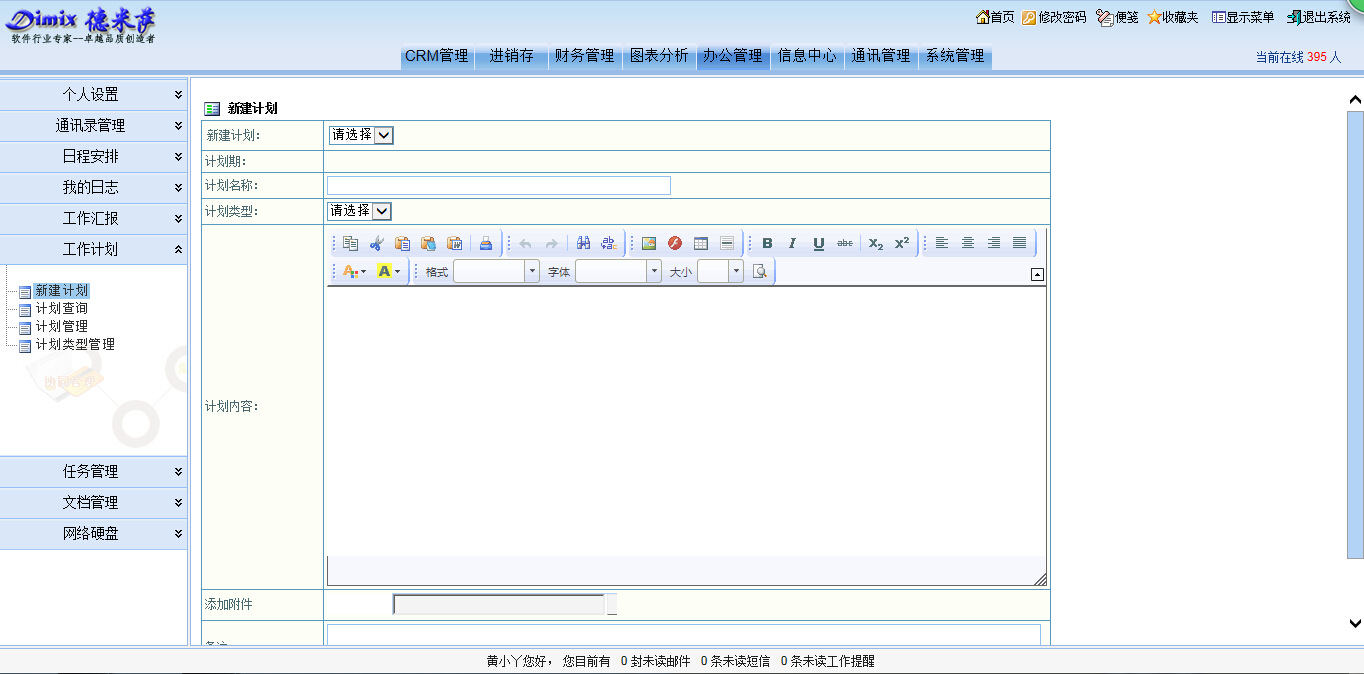Screen dimensions: 1364x674
Task: Click the Paste from Word icon
Action: click(x=454, y=243)
